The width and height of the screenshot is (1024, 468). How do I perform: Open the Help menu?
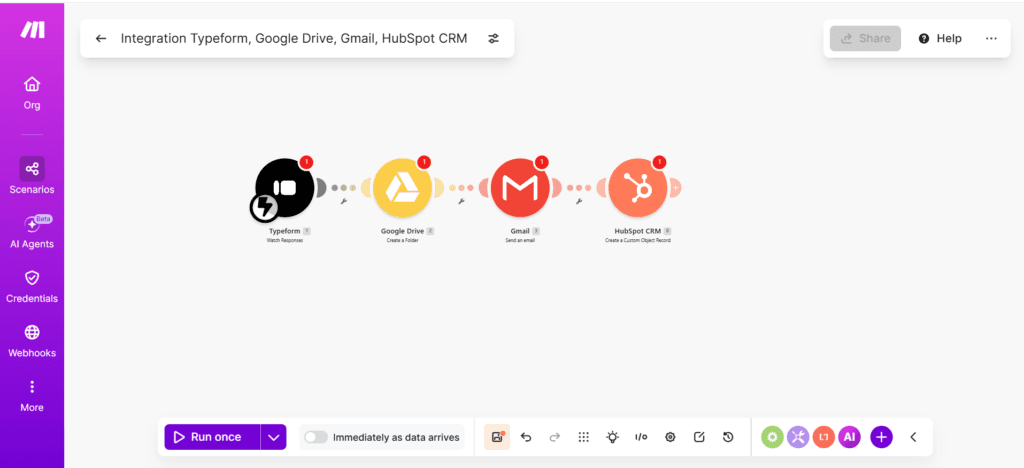940,39
